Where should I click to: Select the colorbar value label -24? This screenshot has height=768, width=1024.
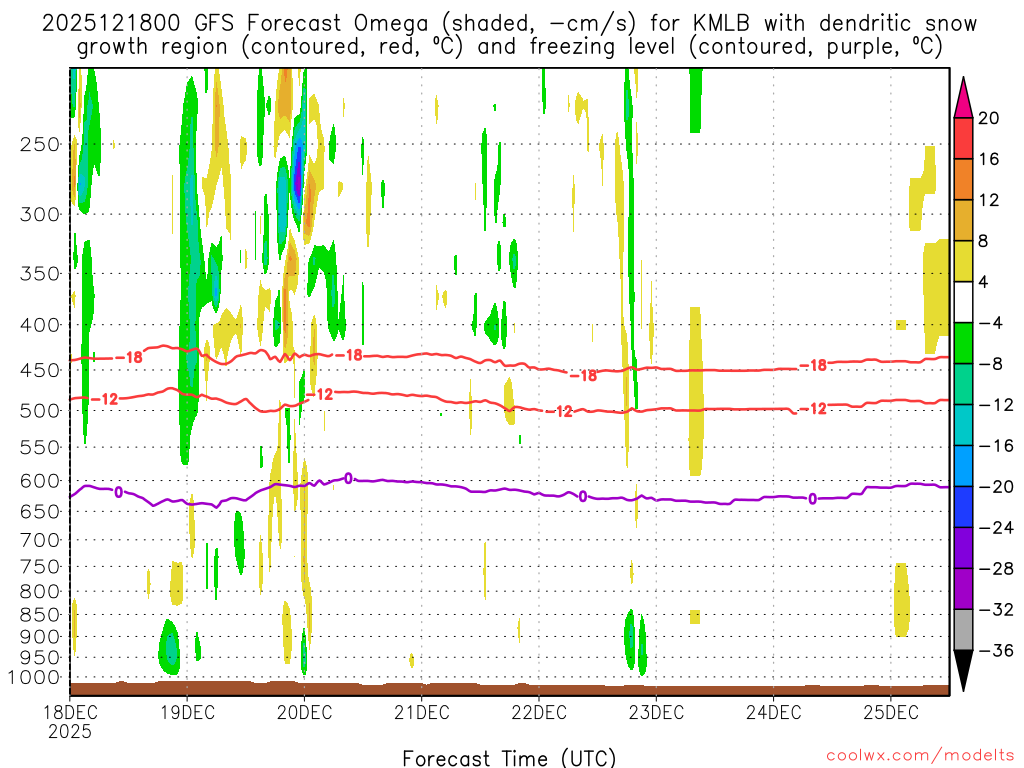[x=996, y=528]
